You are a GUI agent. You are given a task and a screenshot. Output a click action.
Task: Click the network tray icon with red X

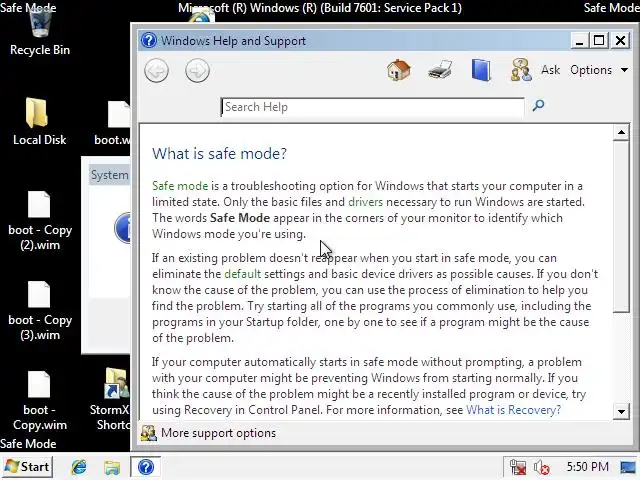[518, 467]
